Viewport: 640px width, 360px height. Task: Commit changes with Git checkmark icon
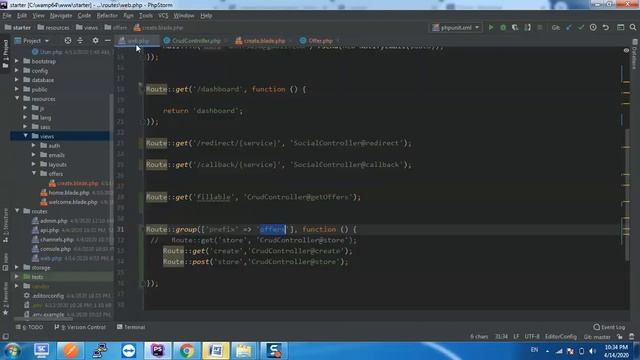[x=581, y=27]
